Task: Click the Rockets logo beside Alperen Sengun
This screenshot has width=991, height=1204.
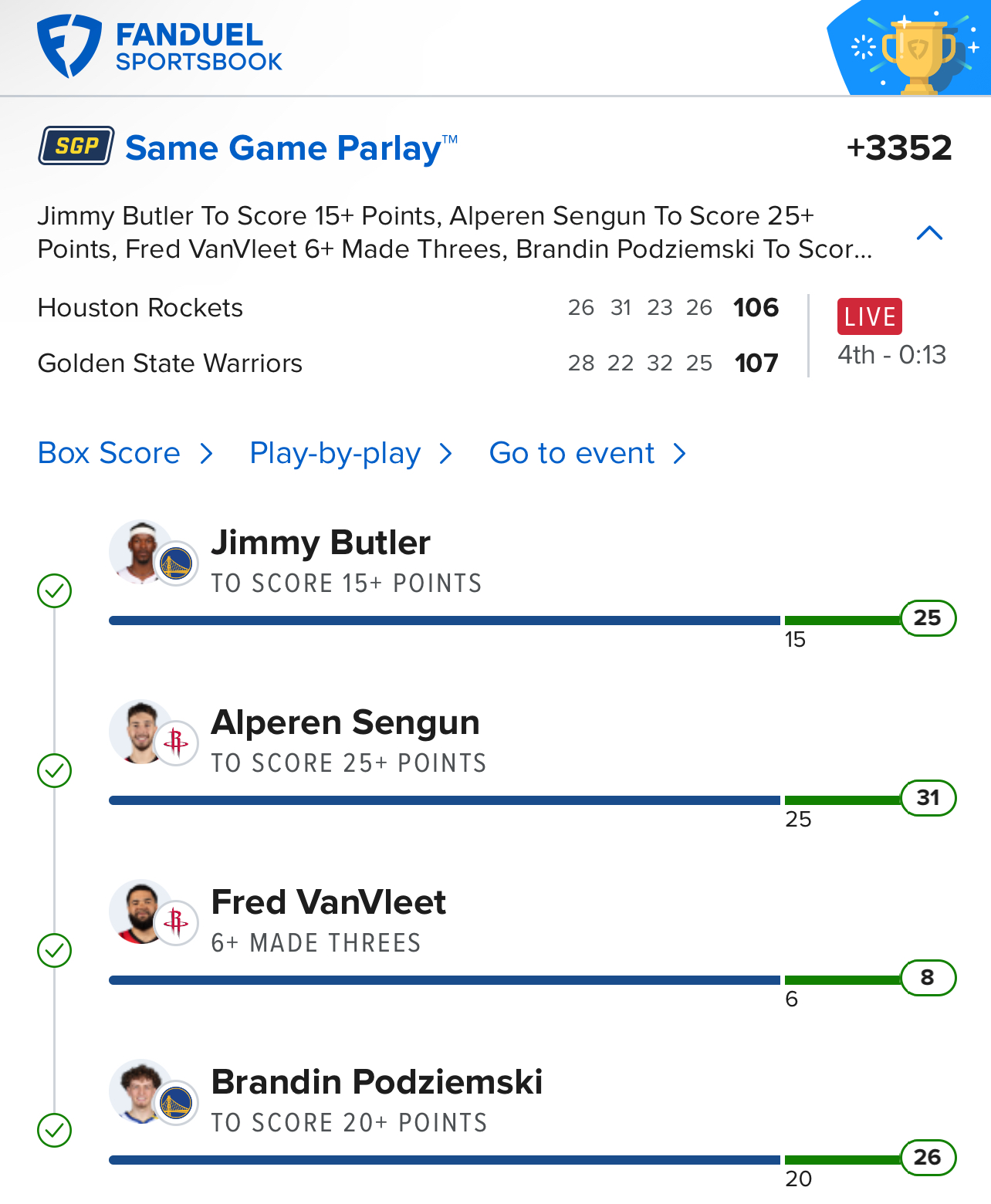Action: [177, 743]
